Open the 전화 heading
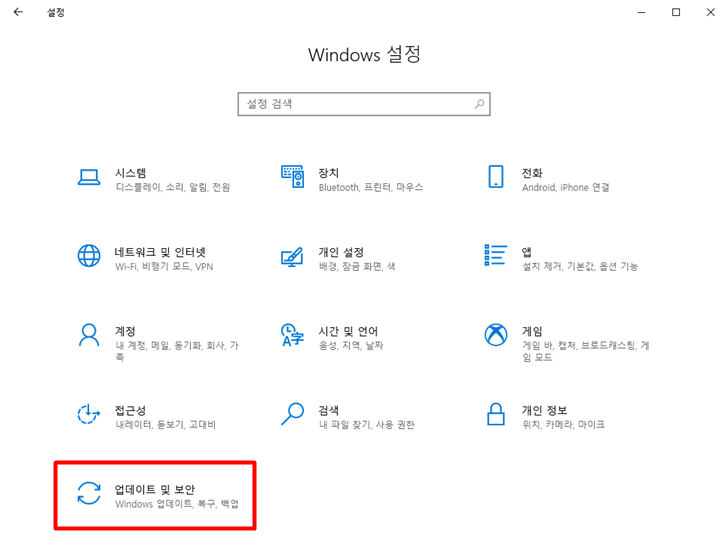Screen dimensions: 728x539 click(532, 173)
